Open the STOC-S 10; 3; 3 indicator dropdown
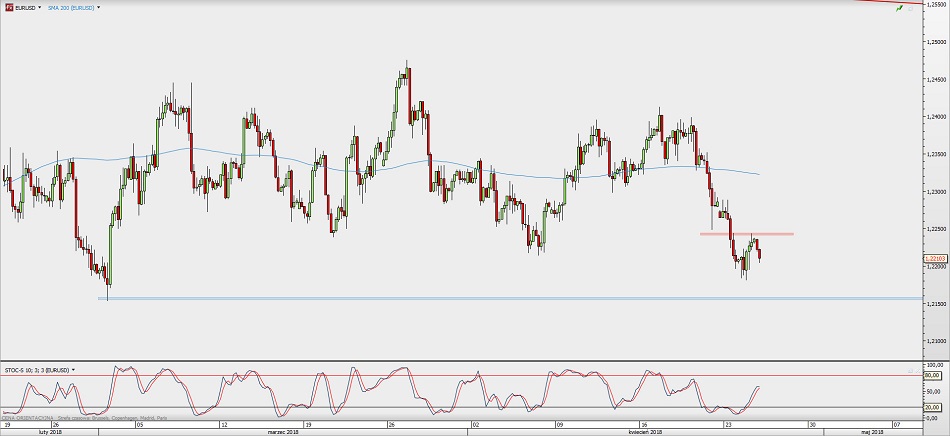The image size is (950, 436). tap(74, 369)
